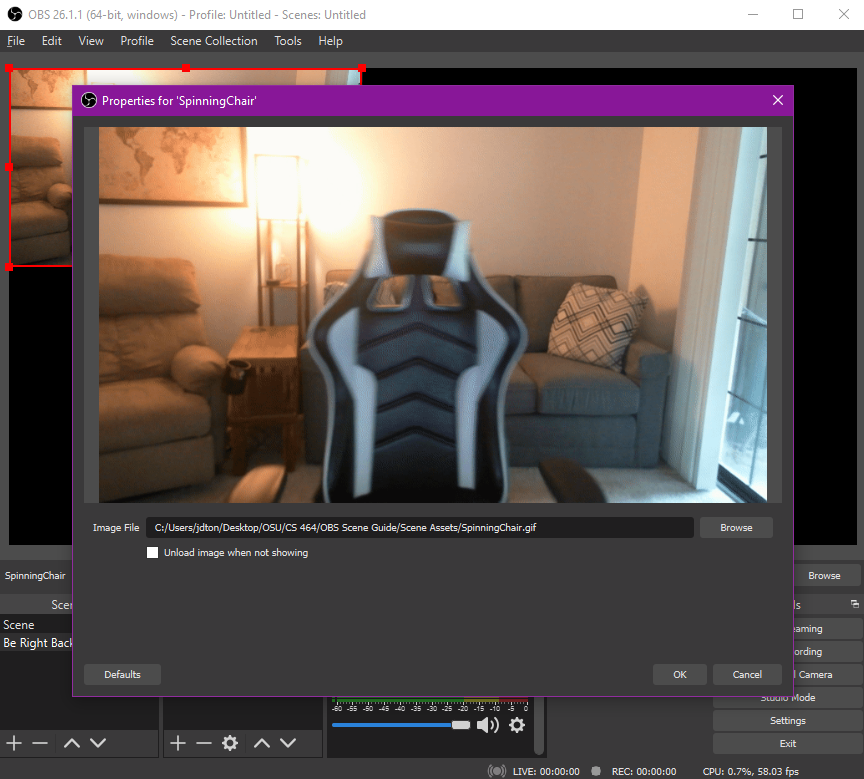Click the Image File path field
The image size is (864, 779).
point(420,527)
